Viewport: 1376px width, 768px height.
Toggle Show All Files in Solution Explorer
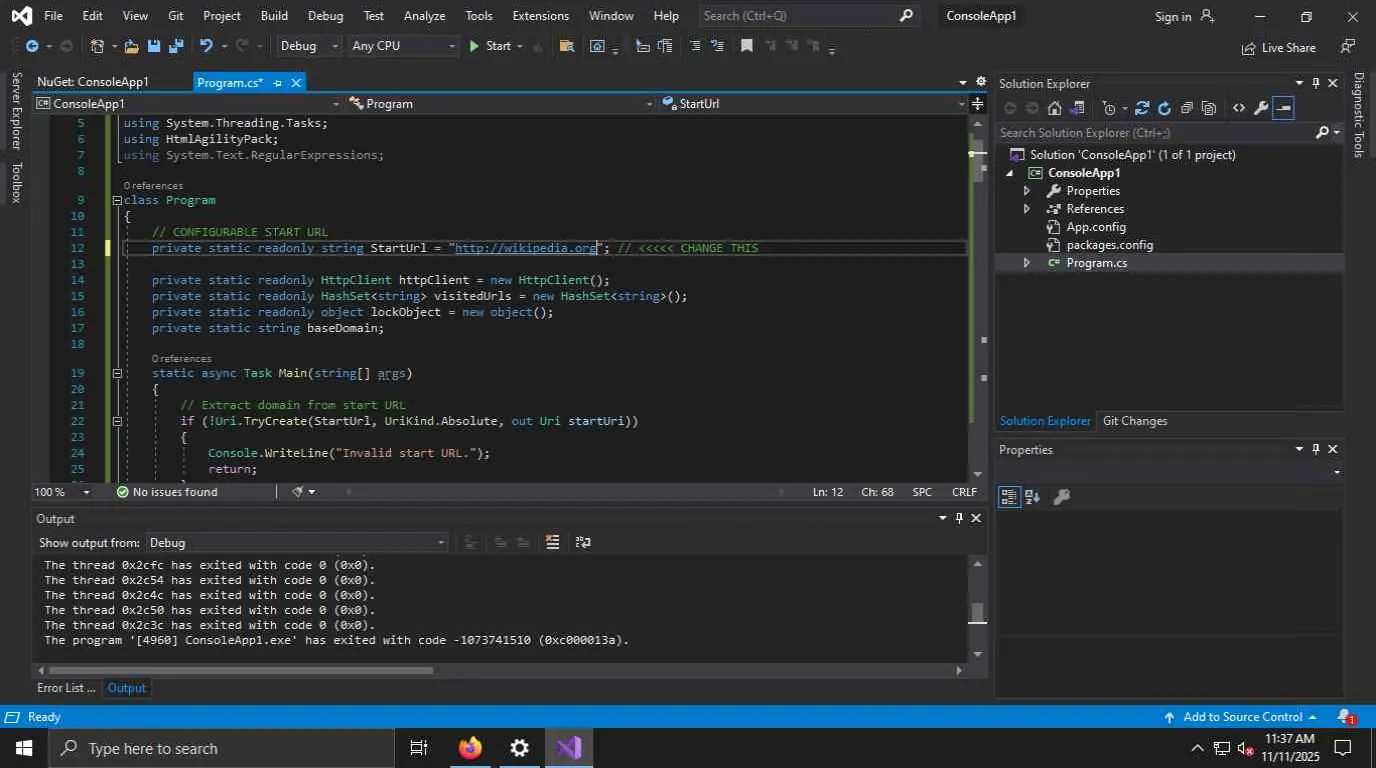click(x=1208, y=108)
